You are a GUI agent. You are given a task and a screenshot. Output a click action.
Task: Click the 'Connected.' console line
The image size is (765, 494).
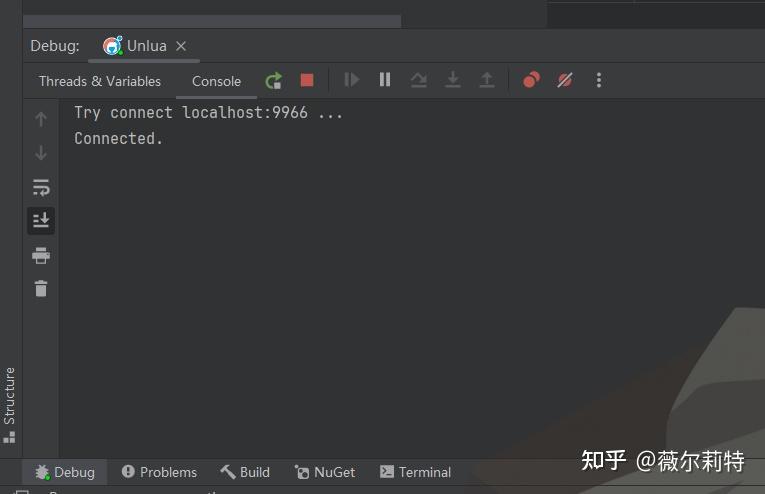click(118, 138)
